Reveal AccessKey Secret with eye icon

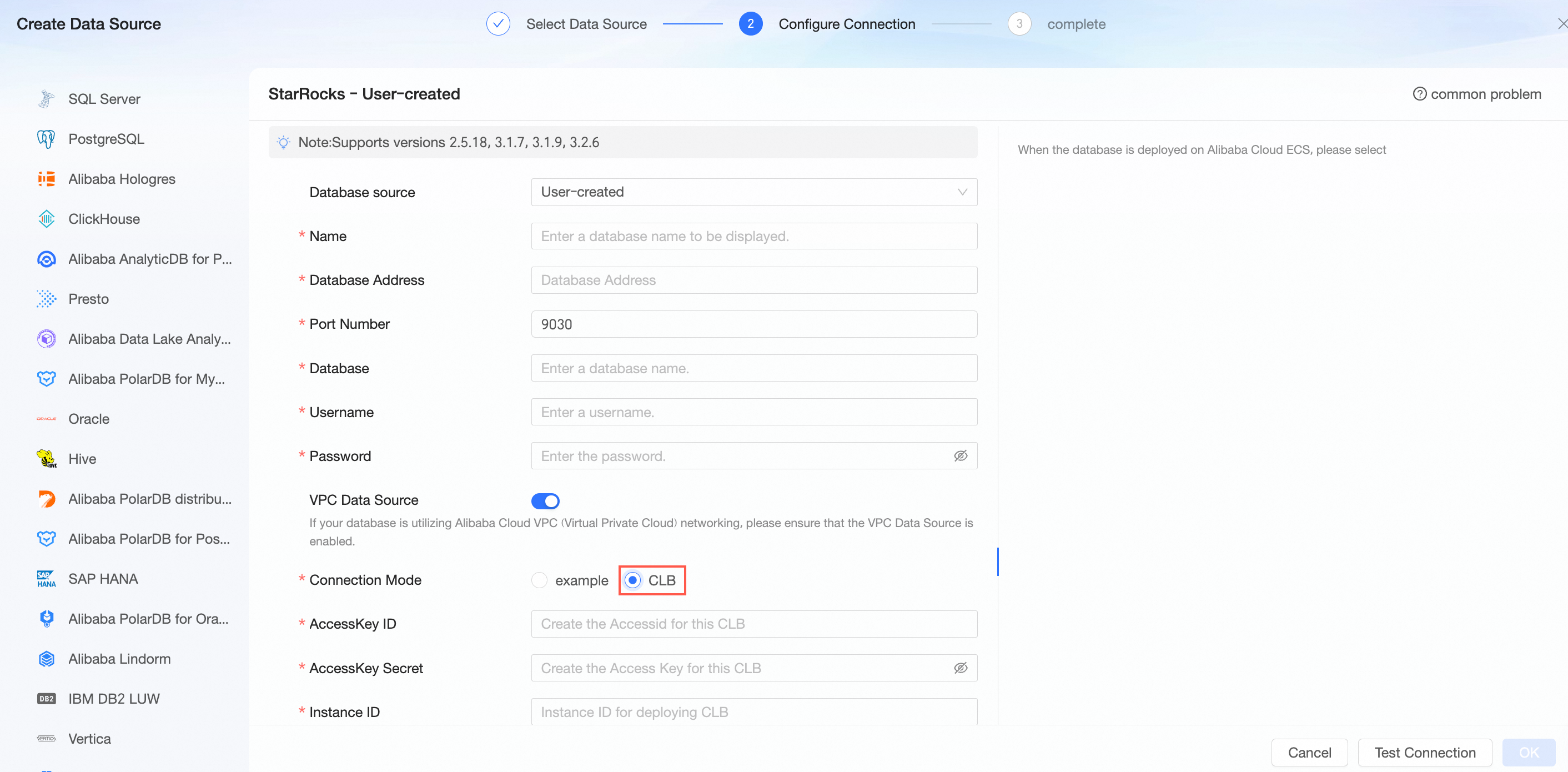(x=960, y=668)
